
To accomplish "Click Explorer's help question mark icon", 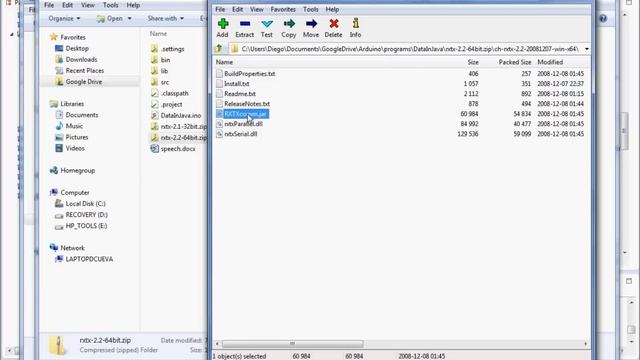I will point(603,18).
